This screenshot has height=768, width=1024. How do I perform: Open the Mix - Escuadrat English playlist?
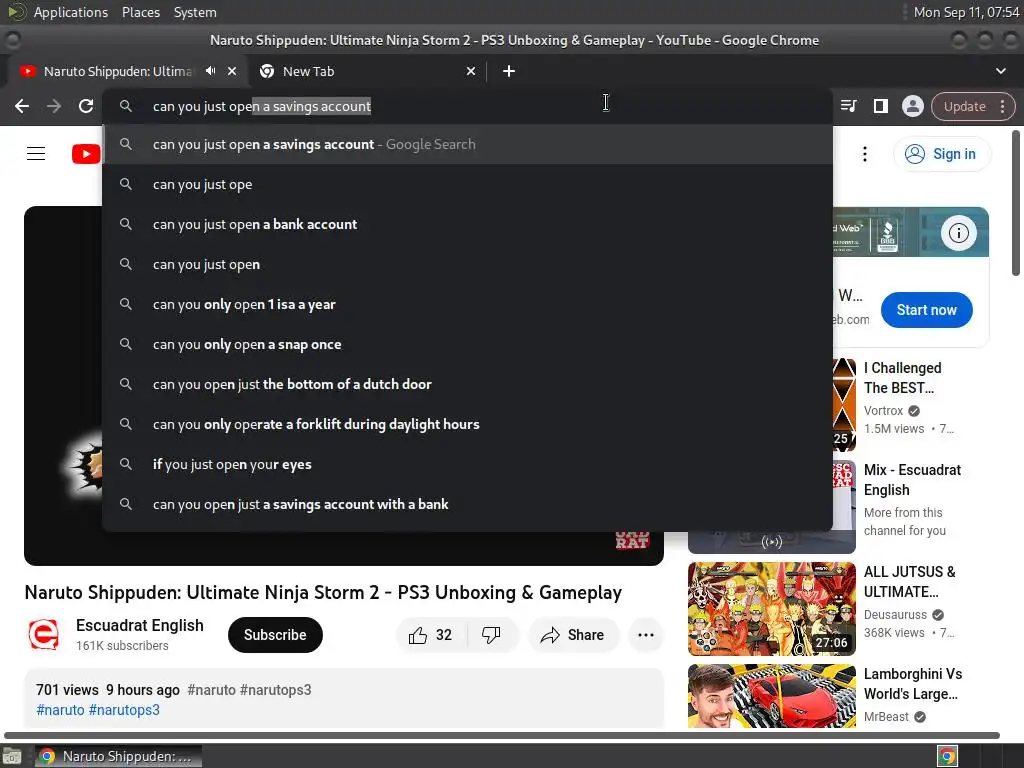click(x=912, y=480)
